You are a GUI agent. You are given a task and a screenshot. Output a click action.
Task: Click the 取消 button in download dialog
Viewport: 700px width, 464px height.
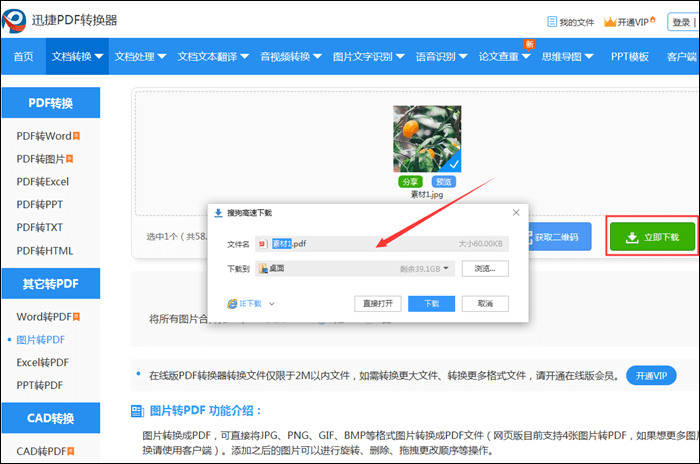(x=485, y=304)
